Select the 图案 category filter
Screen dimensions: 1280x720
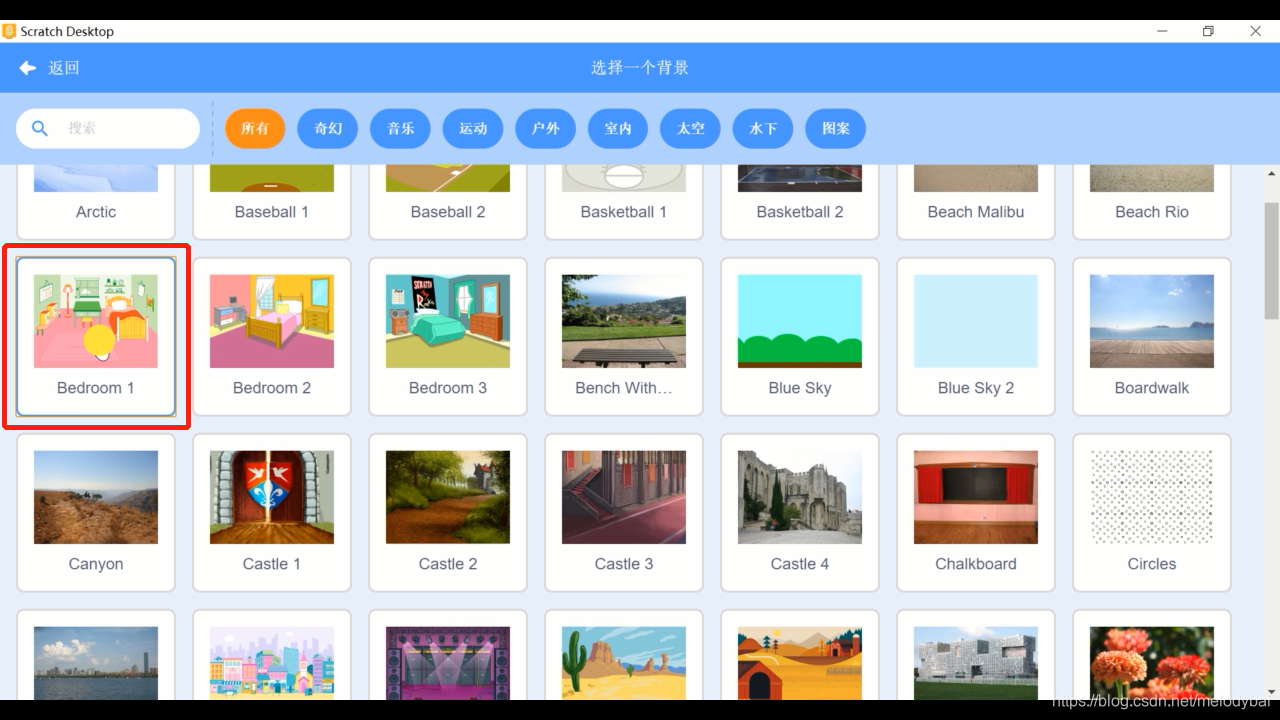point(836,128)
